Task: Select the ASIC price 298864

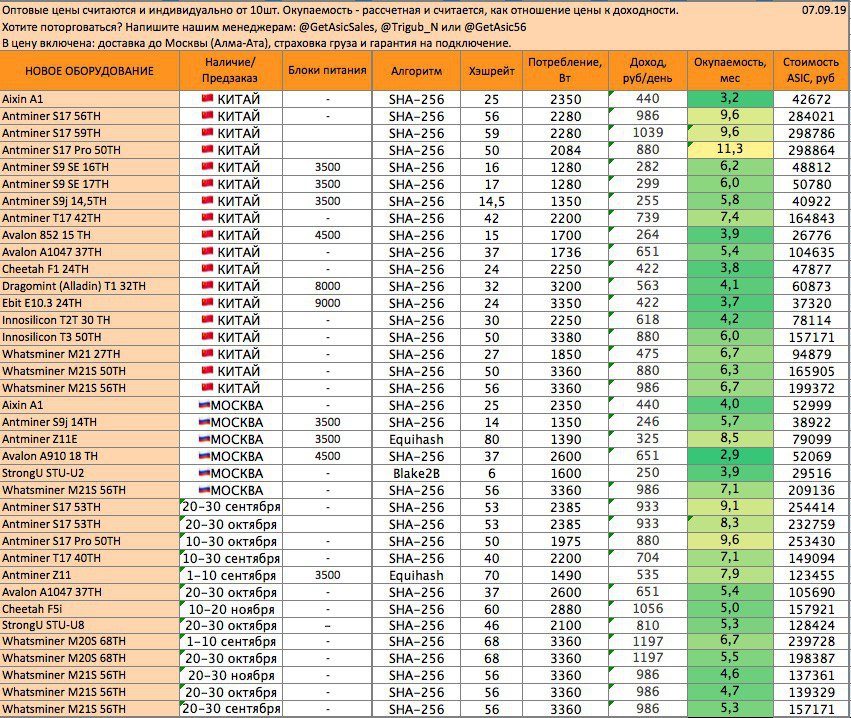Action: [x=812, y=150]
